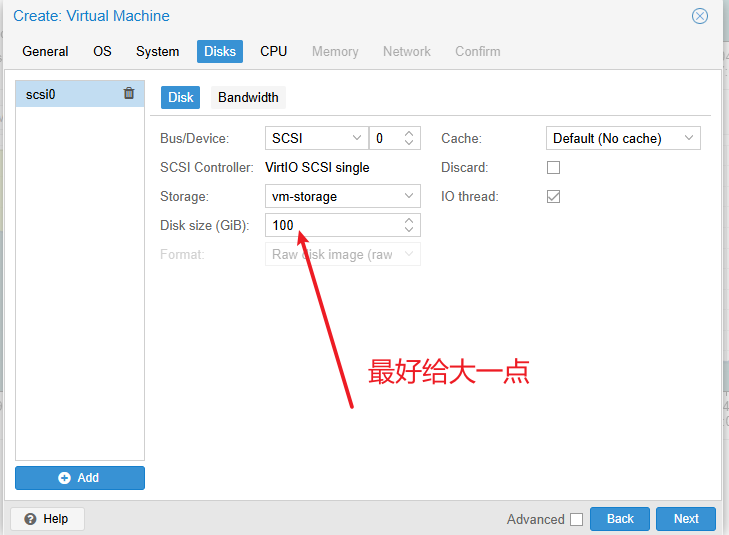This screenshot has width=729, height=535.
Task: Close the Create Virtual Machine dialog
Action: click(700, 16)
